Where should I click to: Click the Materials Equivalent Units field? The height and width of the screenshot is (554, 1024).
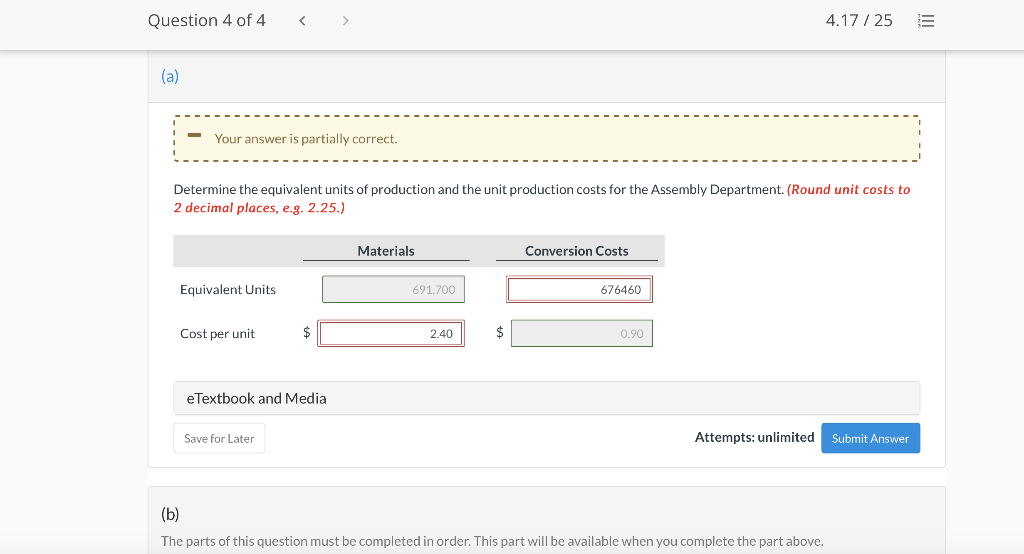pos(393,290)
